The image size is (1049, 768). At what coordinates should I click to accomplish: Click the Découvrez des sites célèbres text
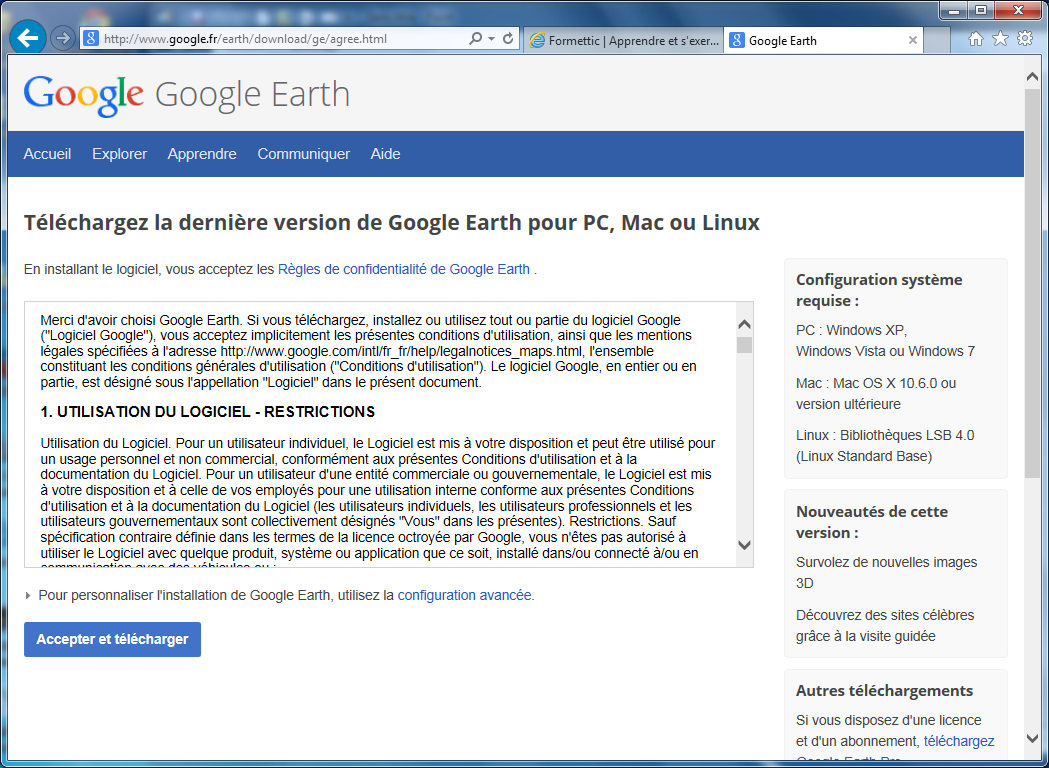(885, 626)
